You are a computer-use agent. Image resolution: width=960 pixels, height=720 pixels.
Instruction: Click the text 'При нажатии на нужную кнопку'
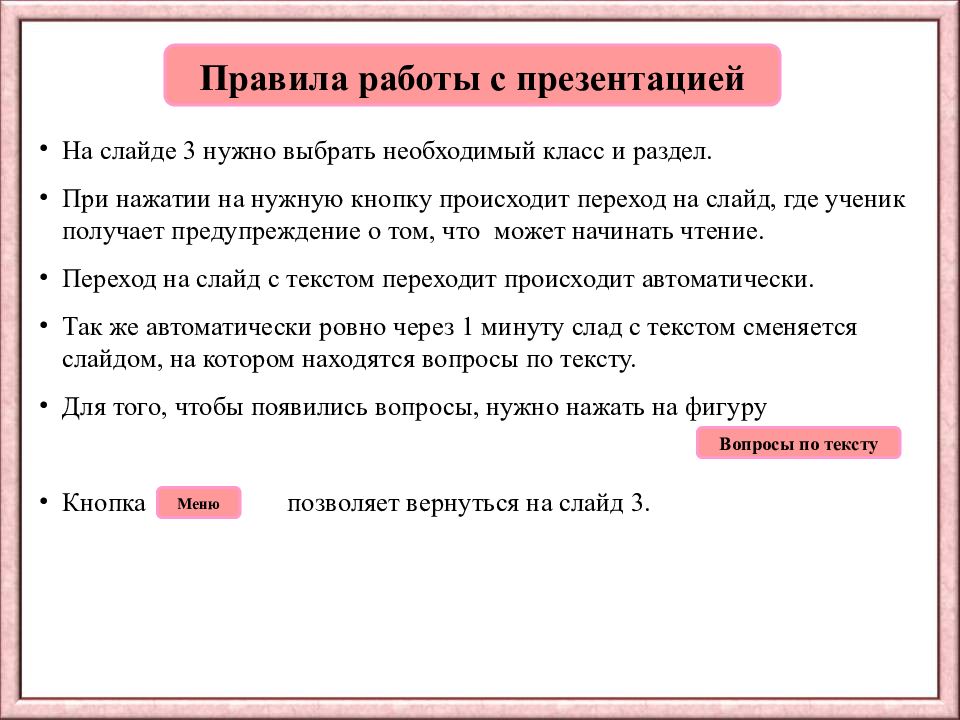247,200
